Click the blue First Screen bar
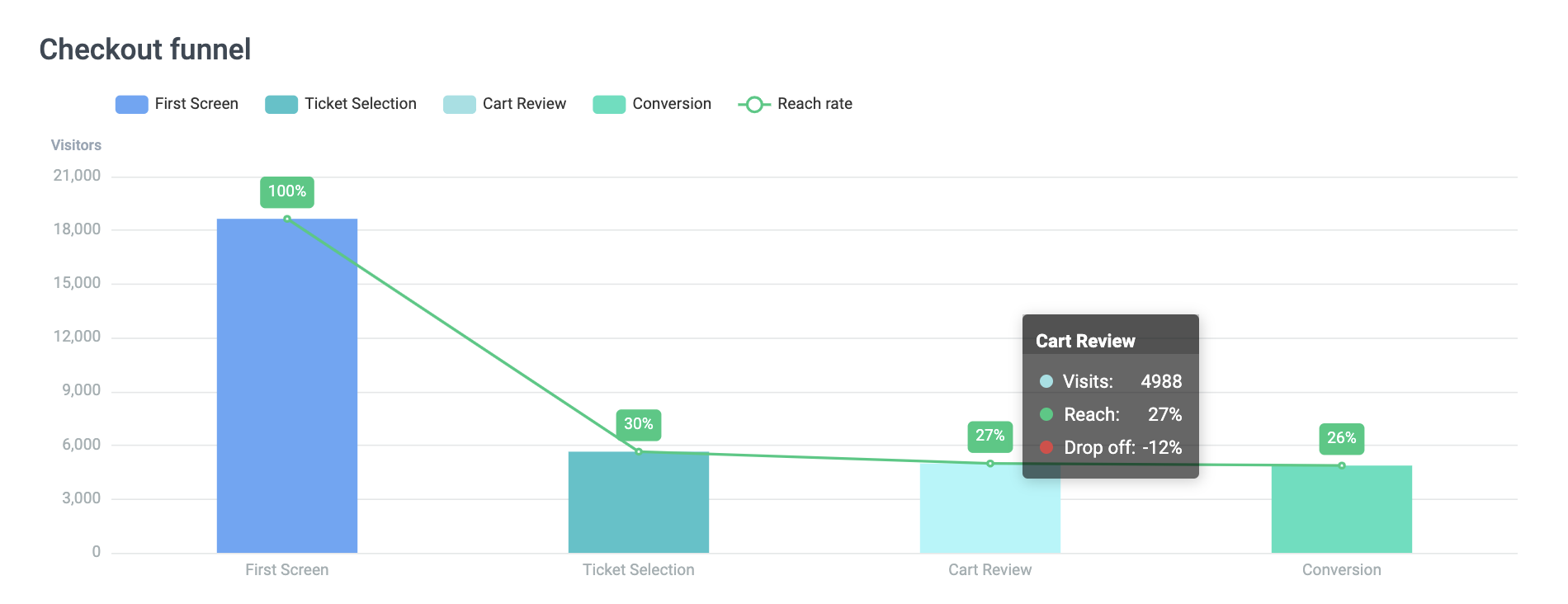This screenshot has height=604, width=1568. pyautogui.click(x=287, y=386)
